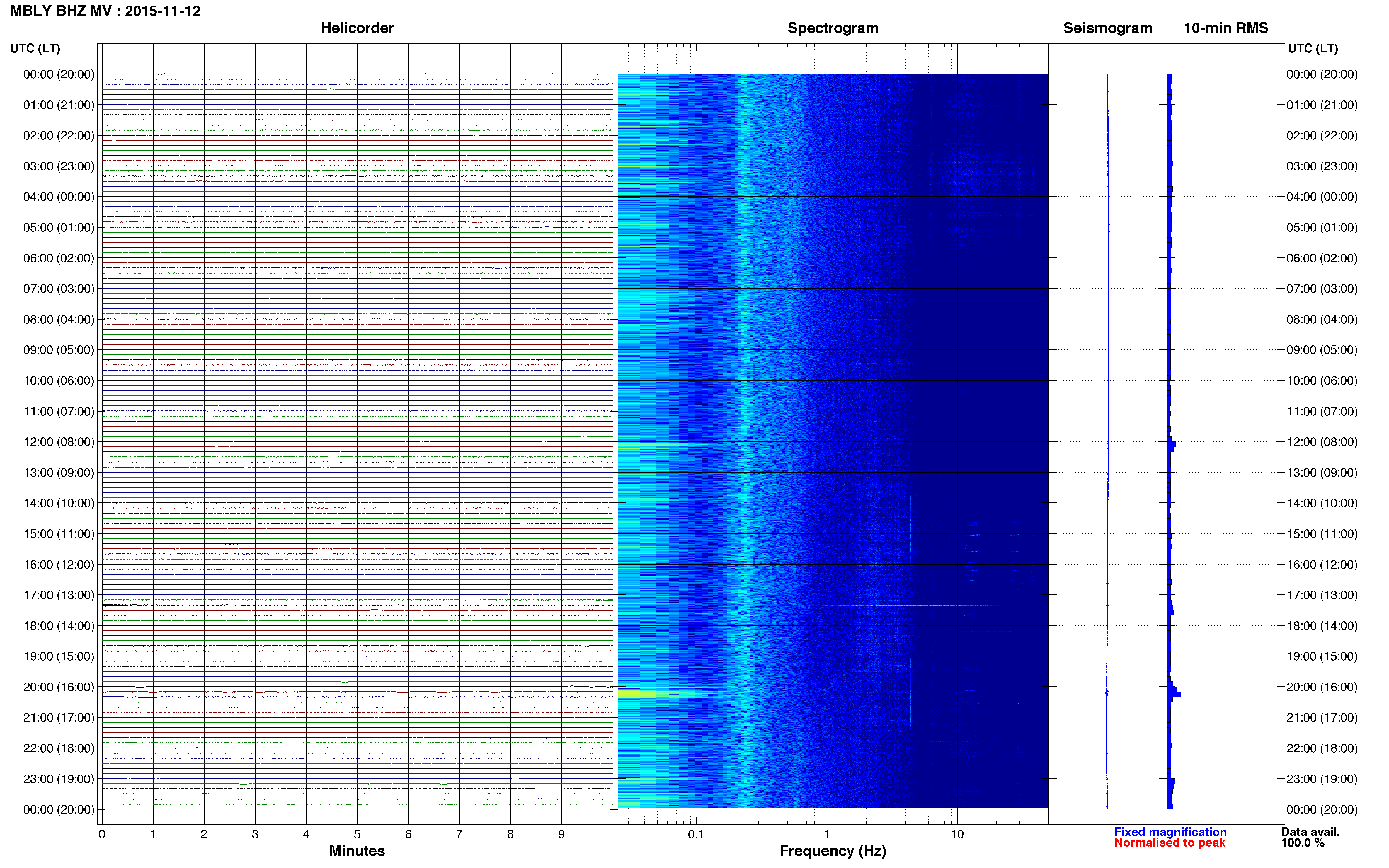The height and width of the screenshot is (868, 1389).
Task: Click the largest RMS bar just after 20:00 UTC
Action: click(x=1174, y=695)
